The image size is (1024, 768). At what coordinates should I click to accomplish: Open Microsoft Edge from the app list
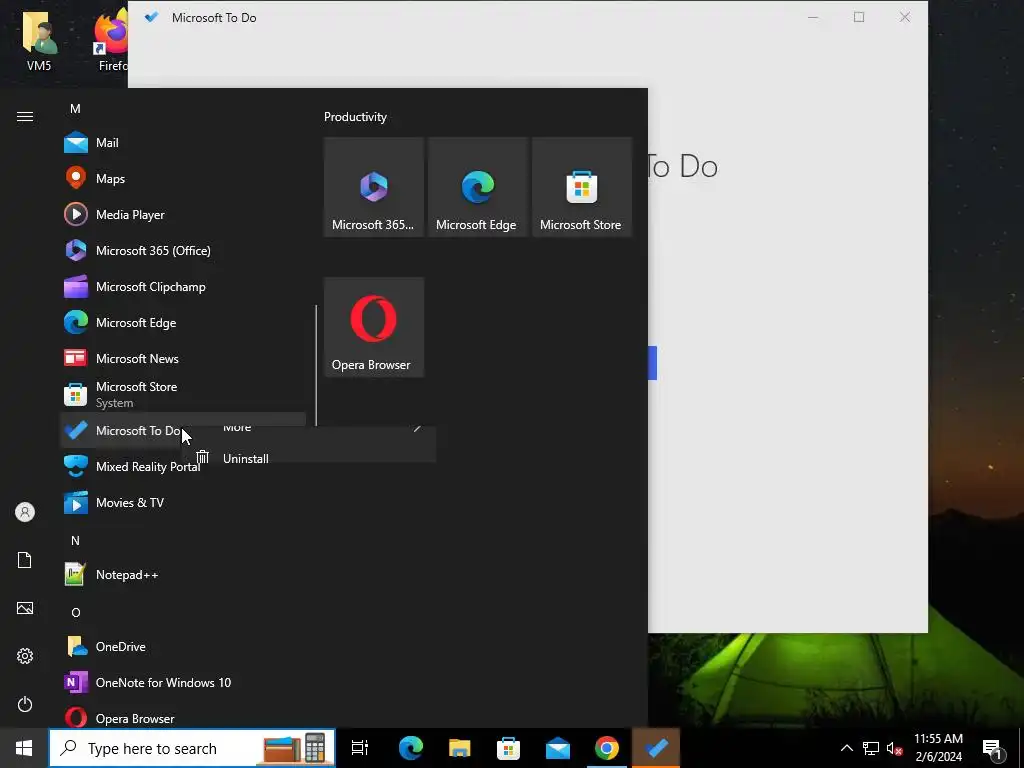(x=183, y=322)
